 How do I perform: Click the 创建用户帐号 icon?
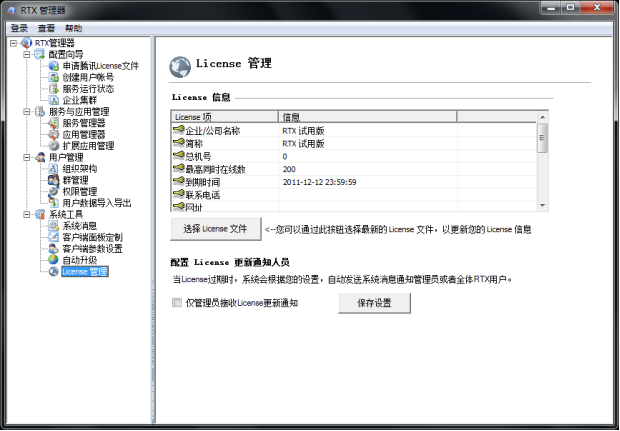[53, 77]
